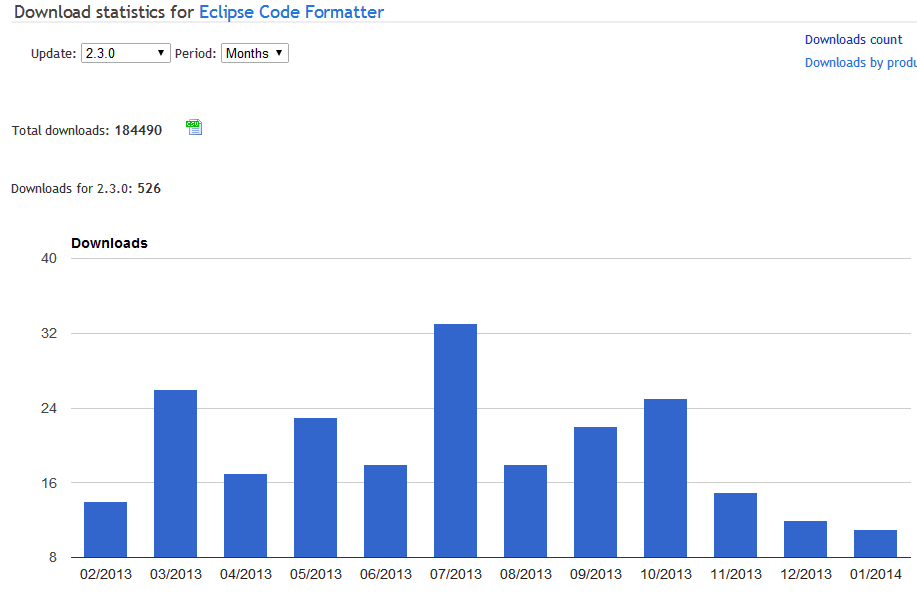Click the 08/2013 axis label
The height and width of the screenshot is (612, 917).
(x=526, y=574)
